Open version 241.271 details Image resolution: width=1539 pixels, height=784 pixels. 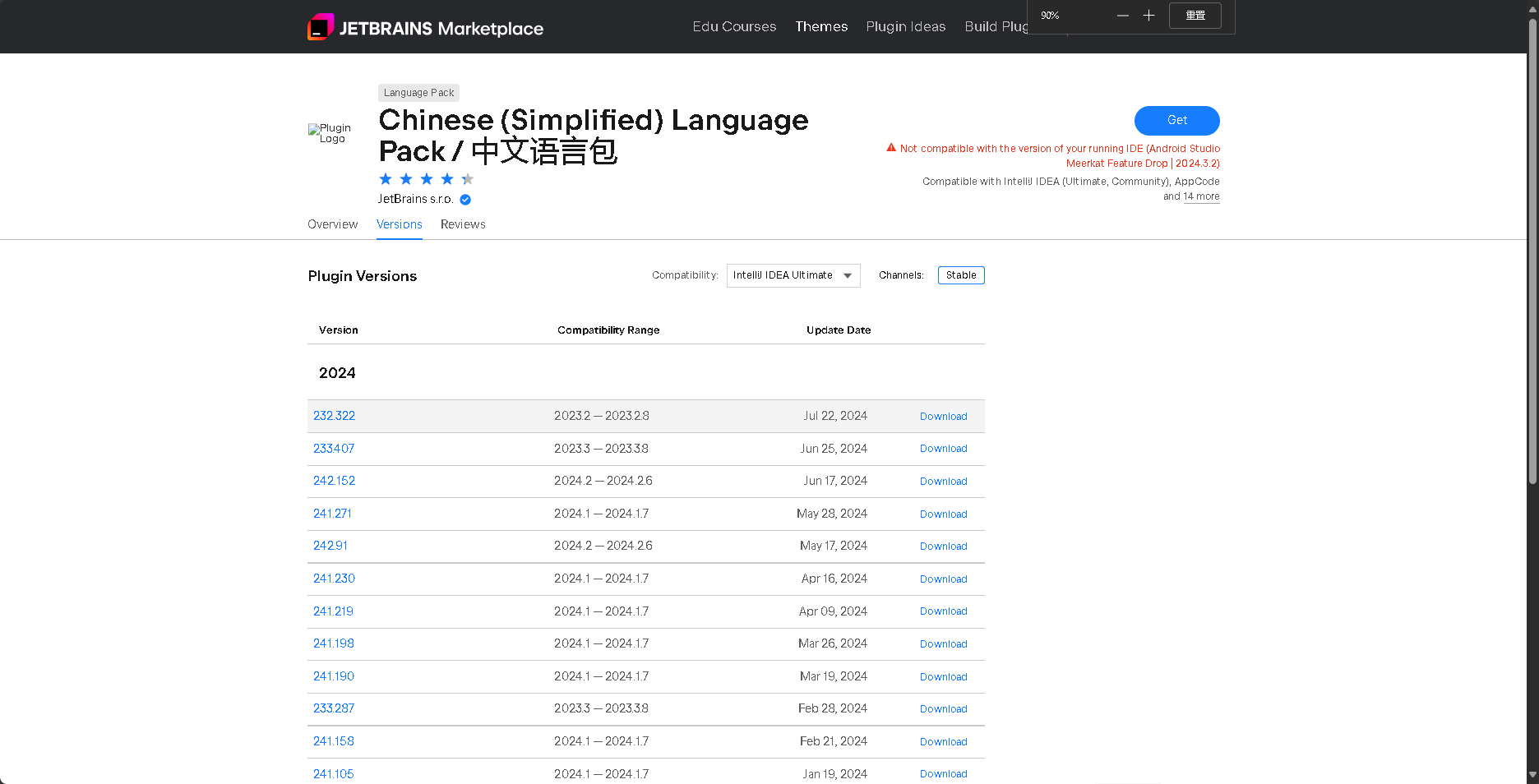(x=332, y=514)
